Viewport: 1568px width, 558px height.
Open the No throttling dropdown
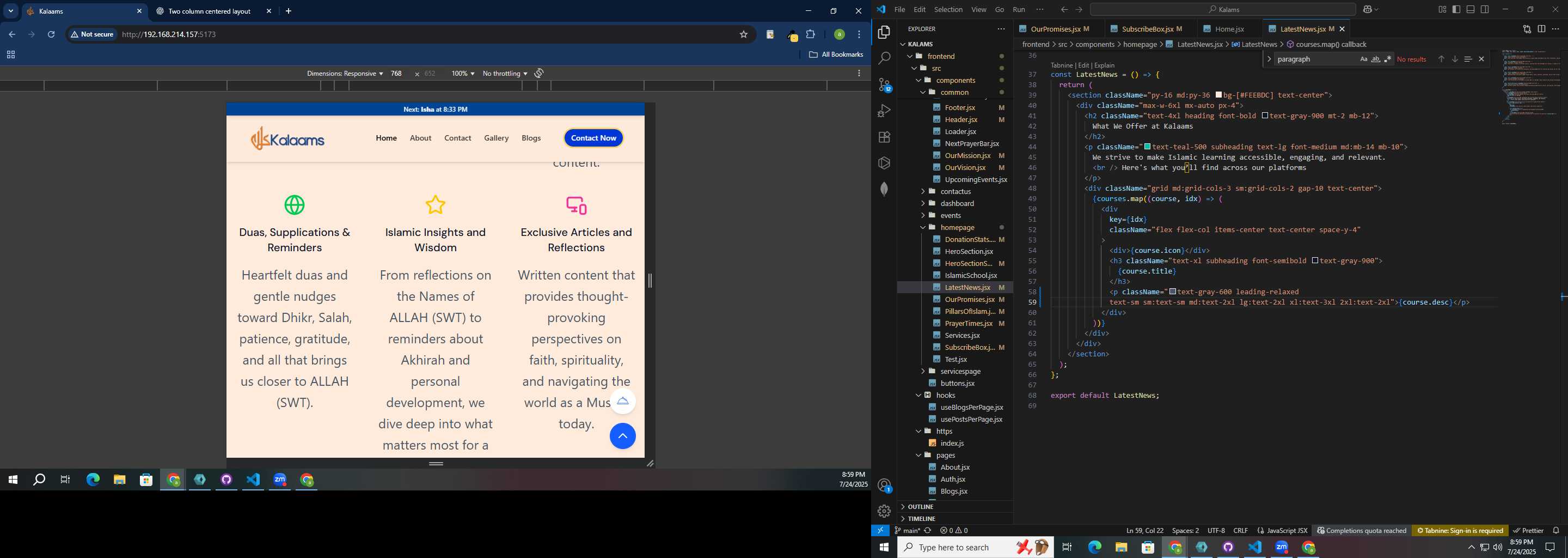[x=505, y=73]
